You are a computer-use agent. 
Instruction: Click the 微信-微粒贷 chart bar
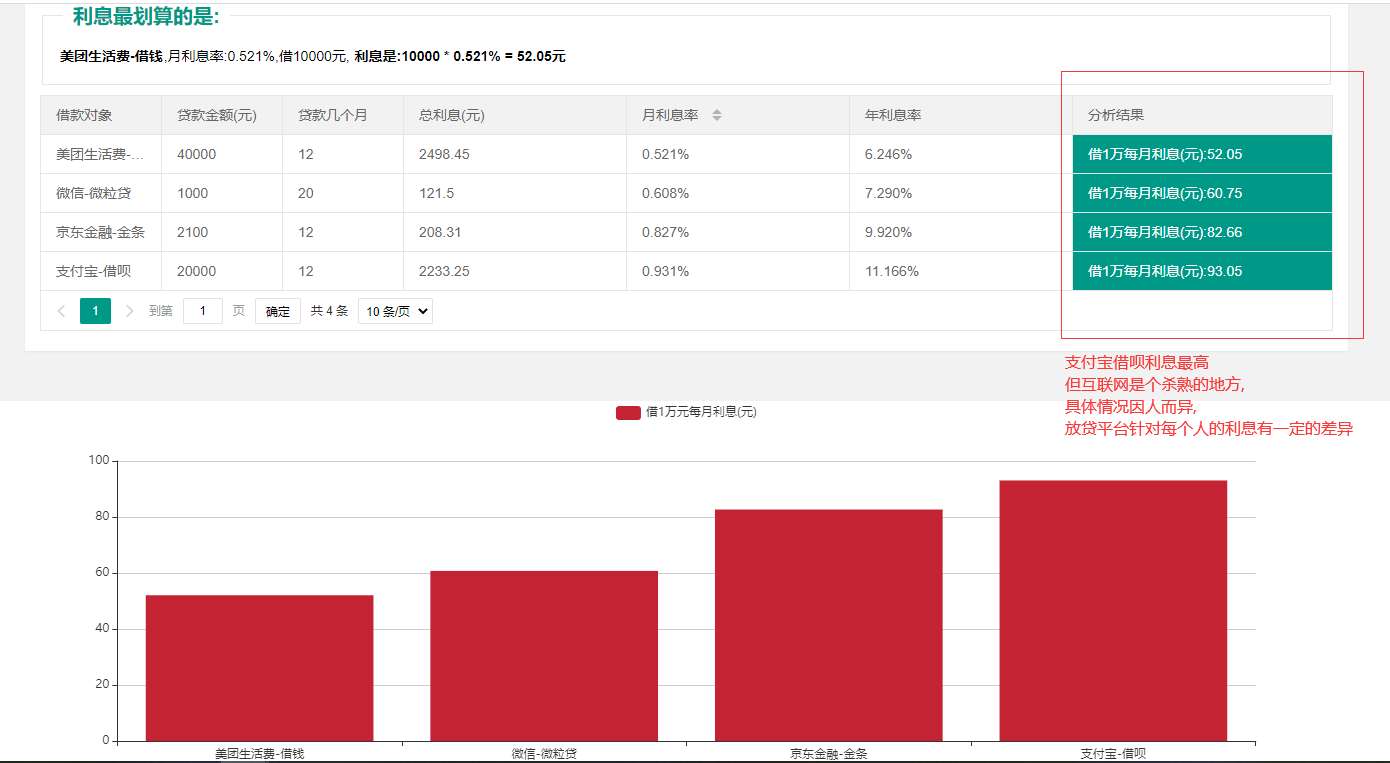544,656
